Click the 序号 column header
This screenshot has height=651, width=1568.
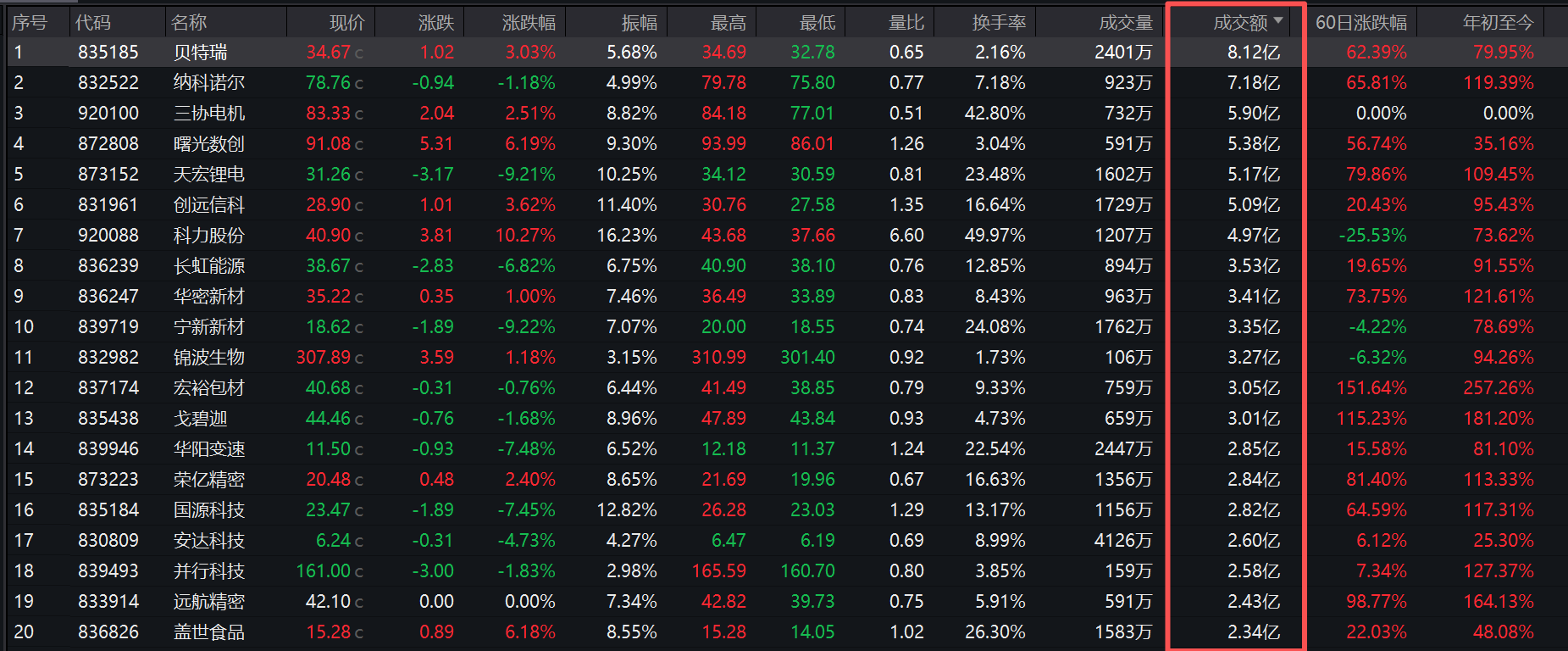(x=30, y=23)
